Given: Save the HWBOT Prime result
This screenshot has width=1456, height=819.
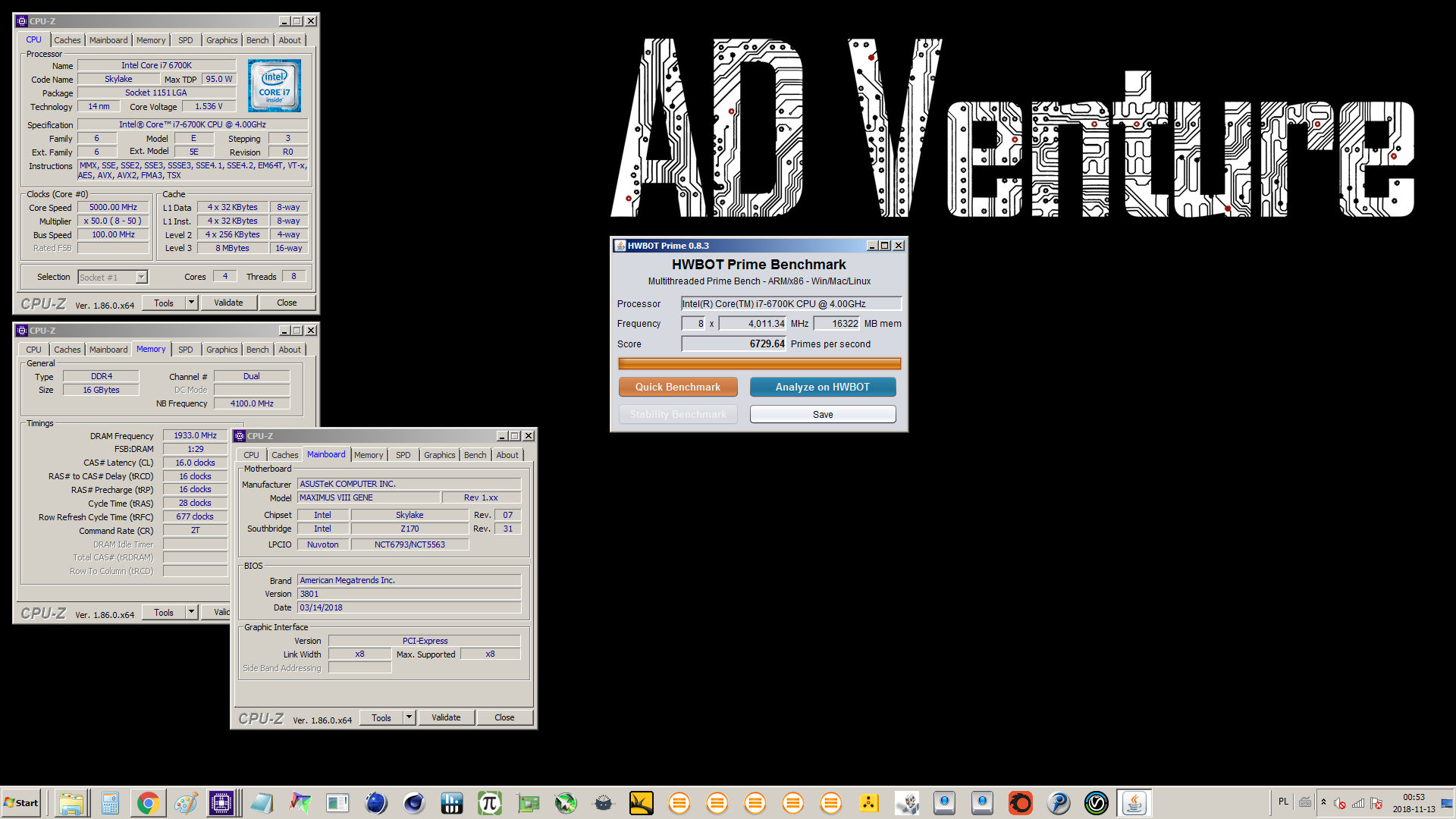Looking at the screenshot, I should pos(823,414).
